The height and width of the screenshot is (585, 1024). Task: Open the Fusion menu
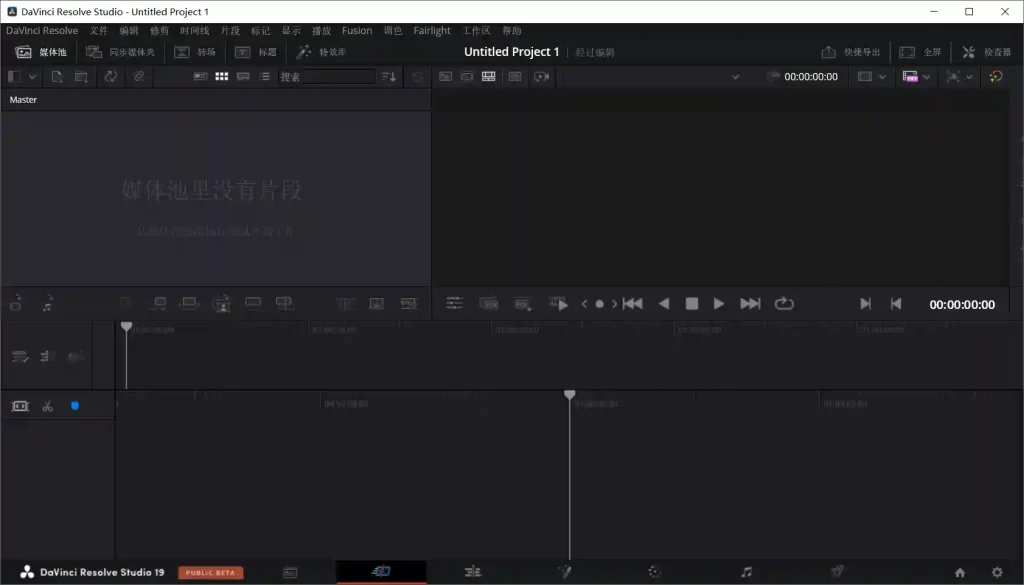356,31
